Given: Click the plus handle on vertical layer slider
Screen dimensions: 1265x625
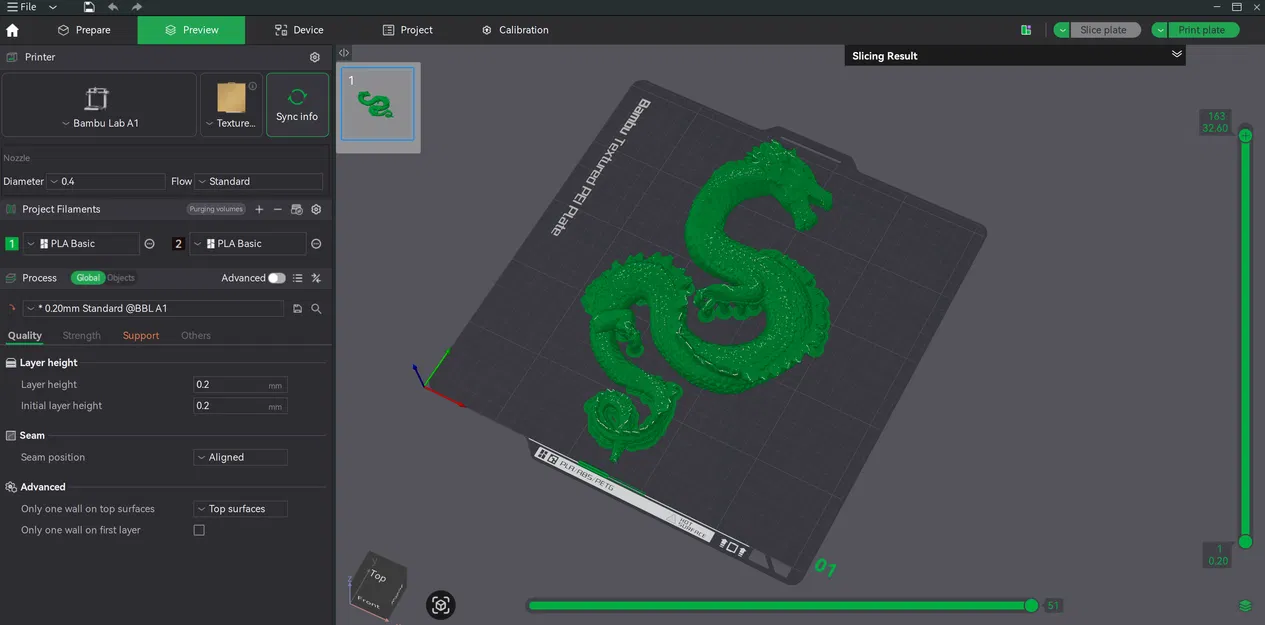Looking at the screenshot, I should click(1245, 135).
